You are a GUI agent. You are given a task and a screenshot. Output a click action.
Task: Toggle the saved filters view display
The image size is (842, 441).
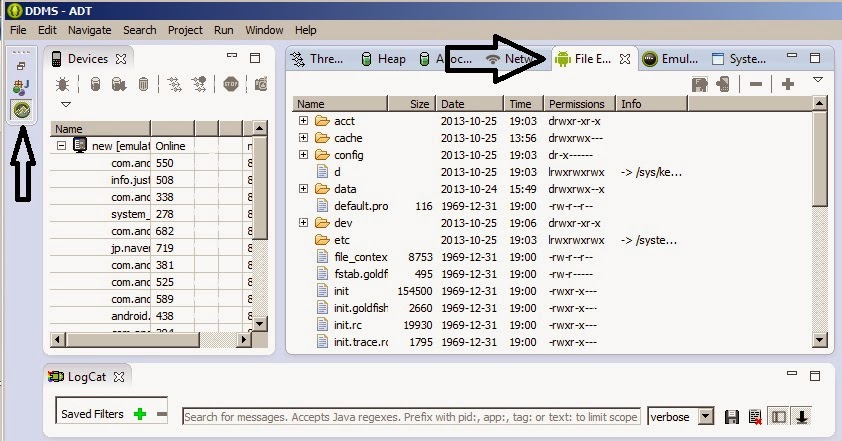pos(779,417)
